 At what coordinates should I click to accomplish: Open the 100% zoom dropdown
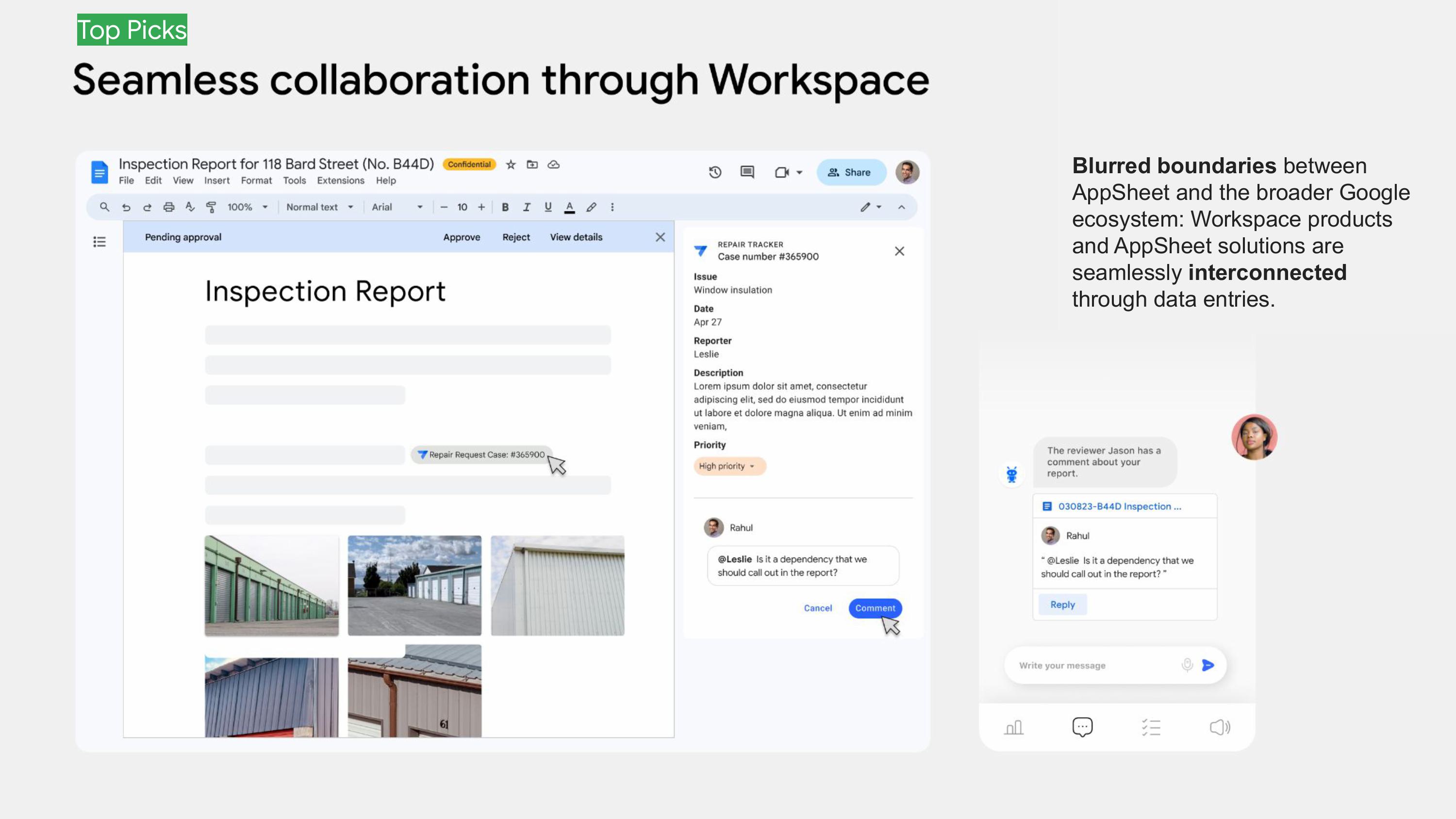(247, 208)
